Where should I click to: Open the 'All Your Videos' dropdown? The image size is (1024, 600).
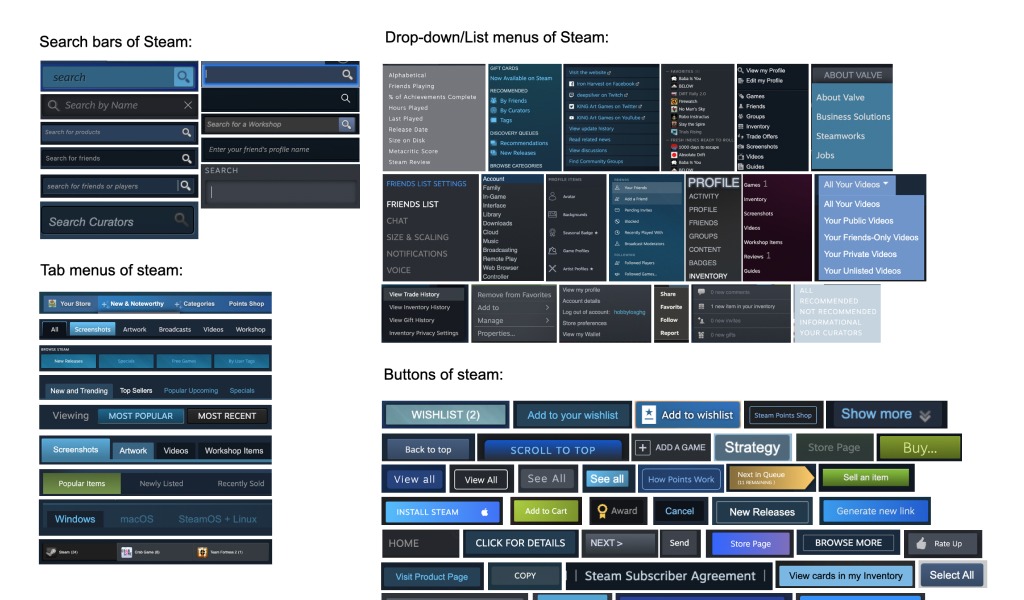(x=857, y=185)
